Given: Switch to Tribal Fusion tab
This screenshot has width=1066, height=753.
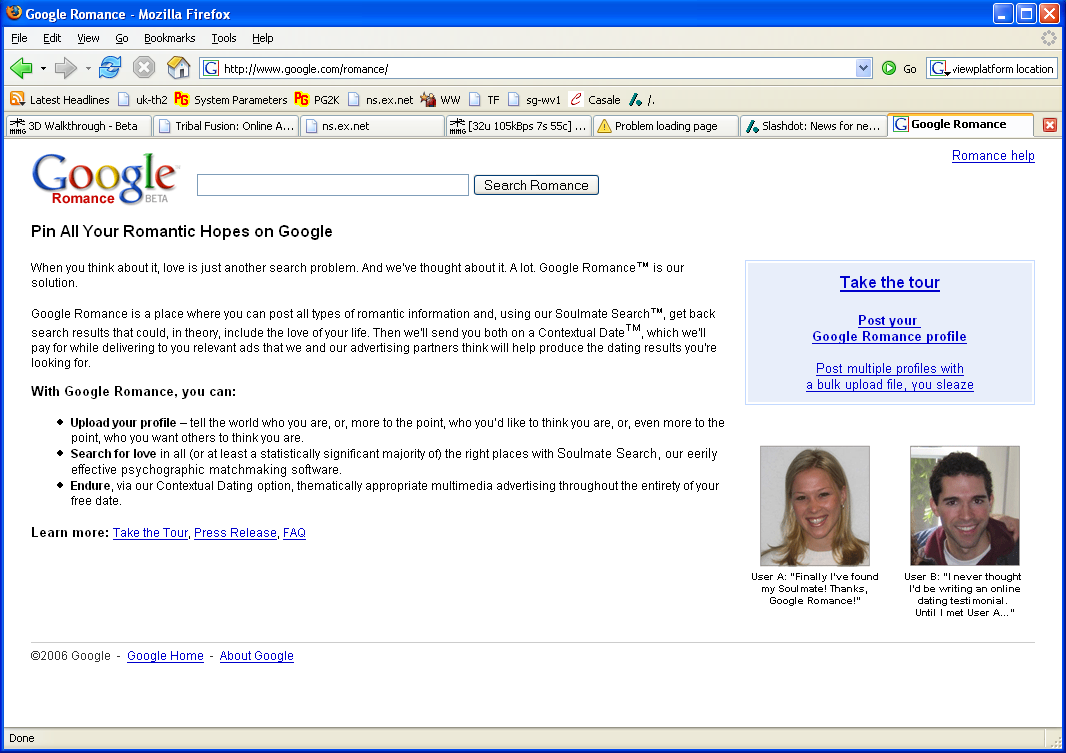Looking at the screenshot, I should click(x=226, y=126).
